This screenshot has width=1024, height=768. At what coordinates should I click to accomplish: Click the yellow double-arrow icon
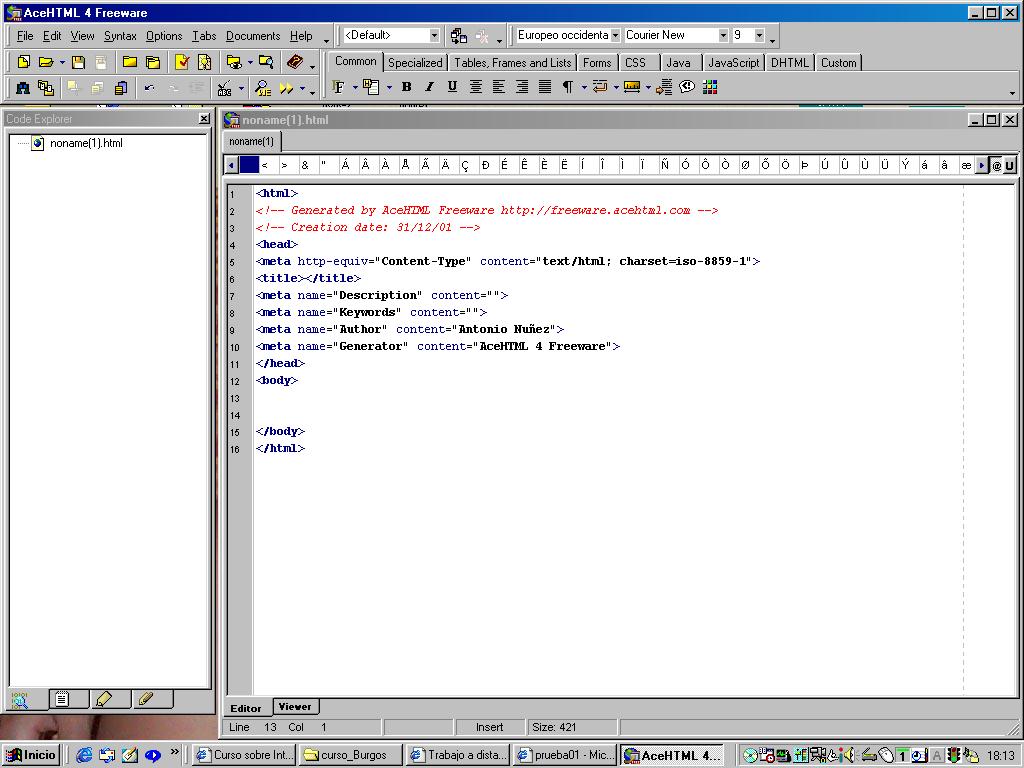(x=286, y=88)
